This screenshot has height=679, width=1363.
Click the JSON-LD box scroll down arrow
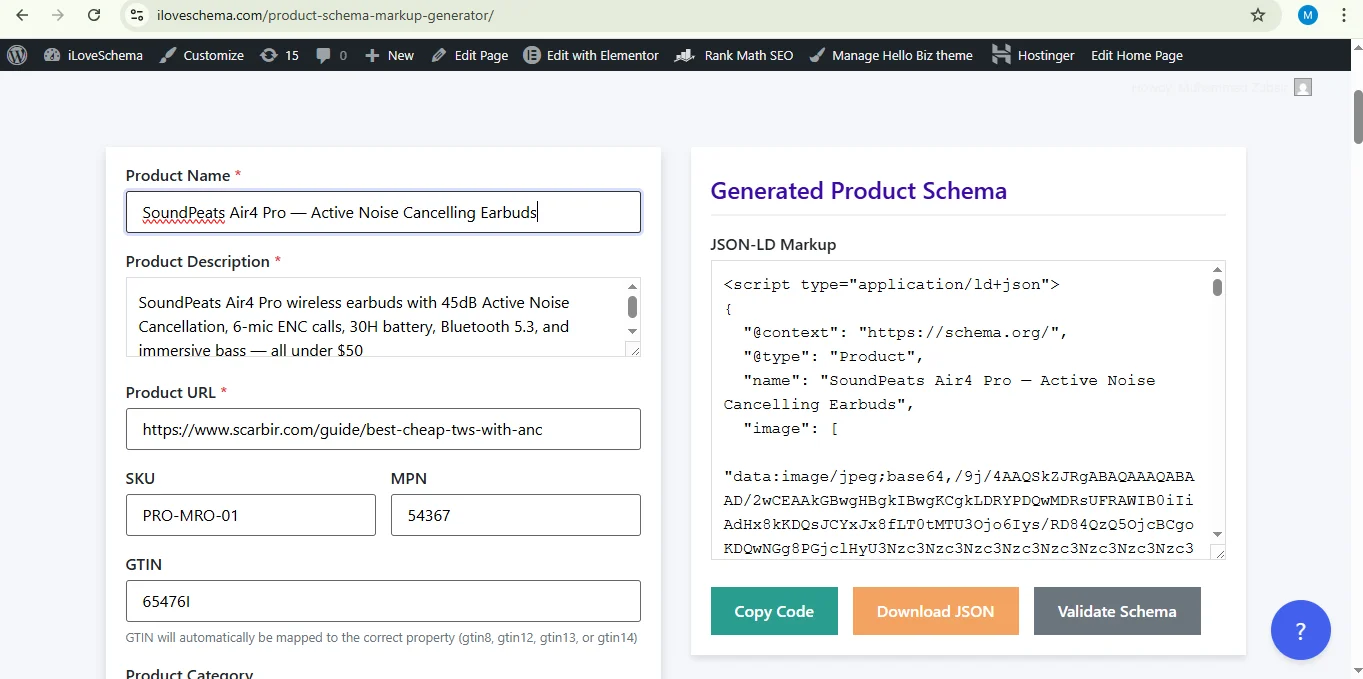[x=1217, y=534]
